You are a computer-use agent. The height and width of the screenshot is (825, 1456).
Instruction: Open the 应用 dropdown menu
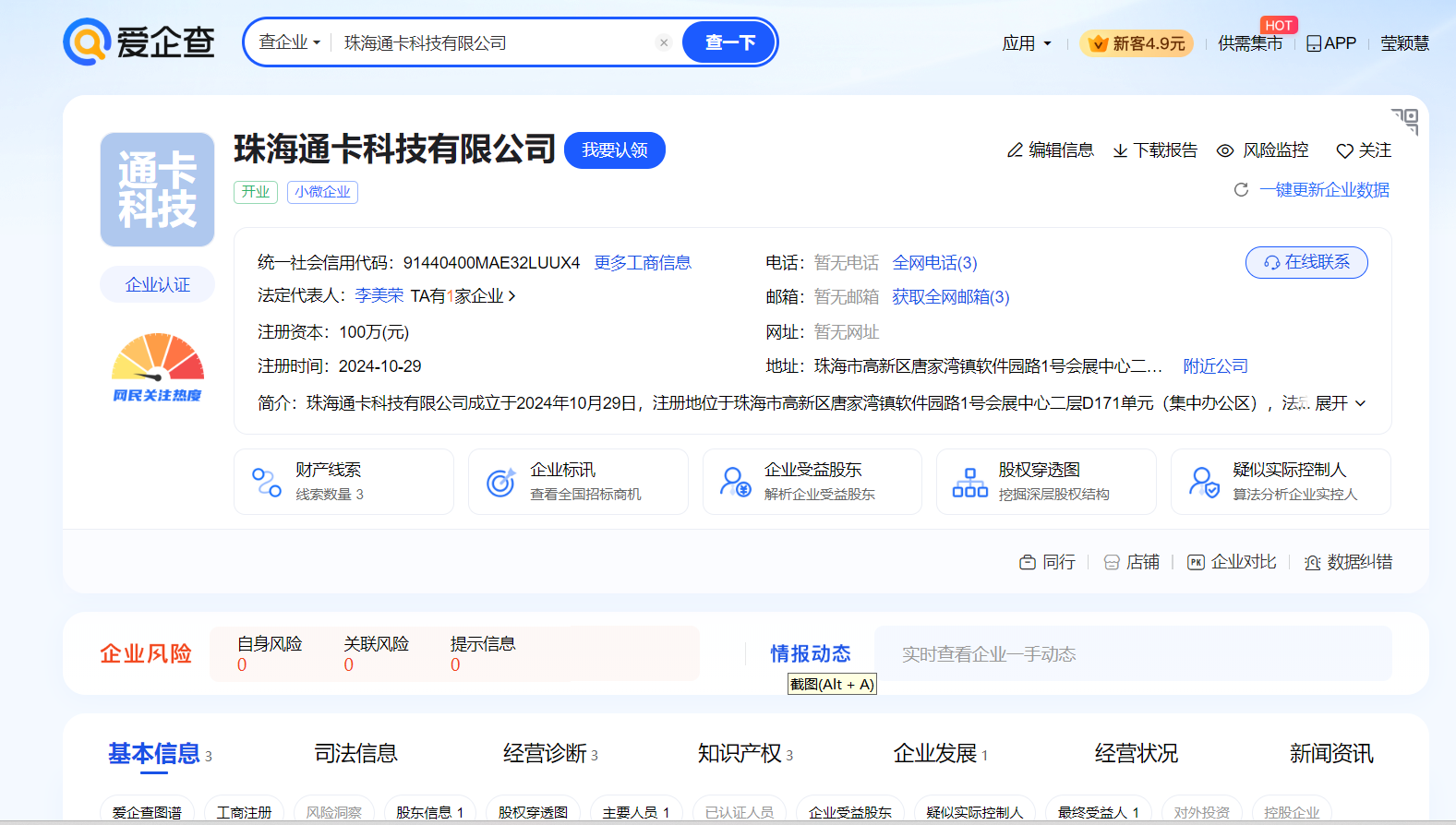1027,43
